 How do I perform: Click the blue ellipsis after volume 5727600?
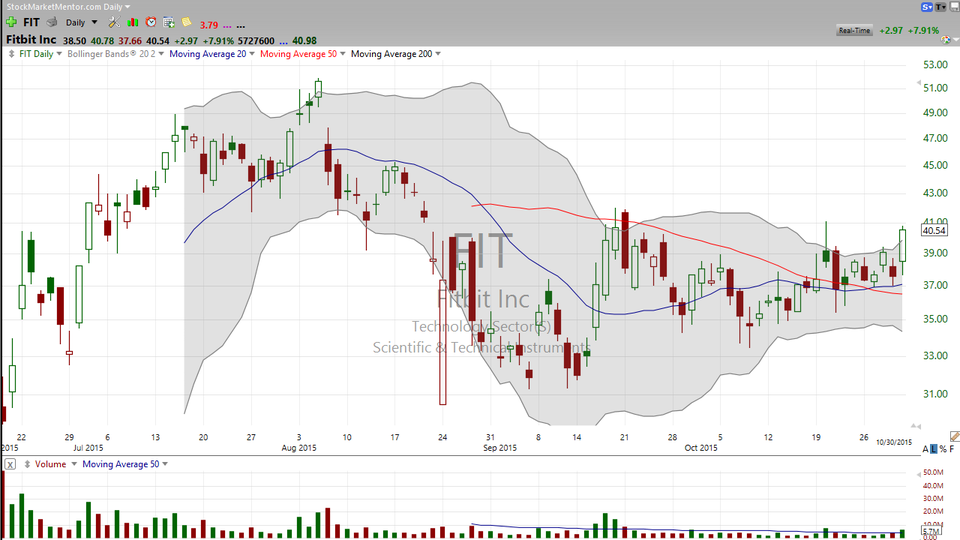(x=283, y=42)
